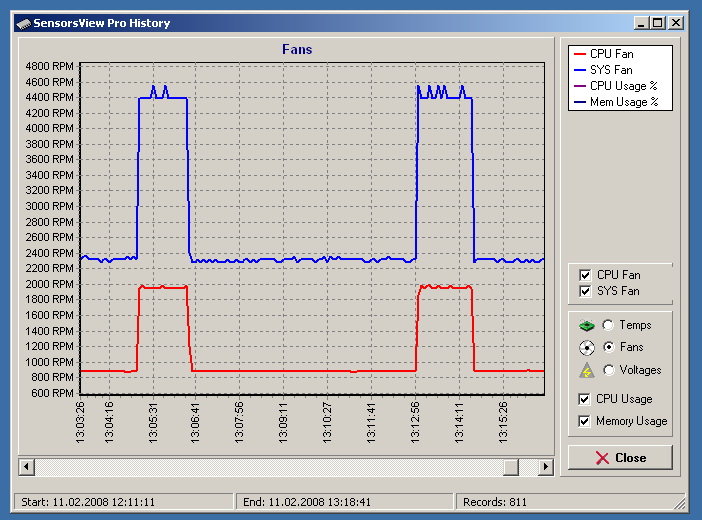Click the 2000 RPM axis label

pyautogui.click(x=49, y=284)
